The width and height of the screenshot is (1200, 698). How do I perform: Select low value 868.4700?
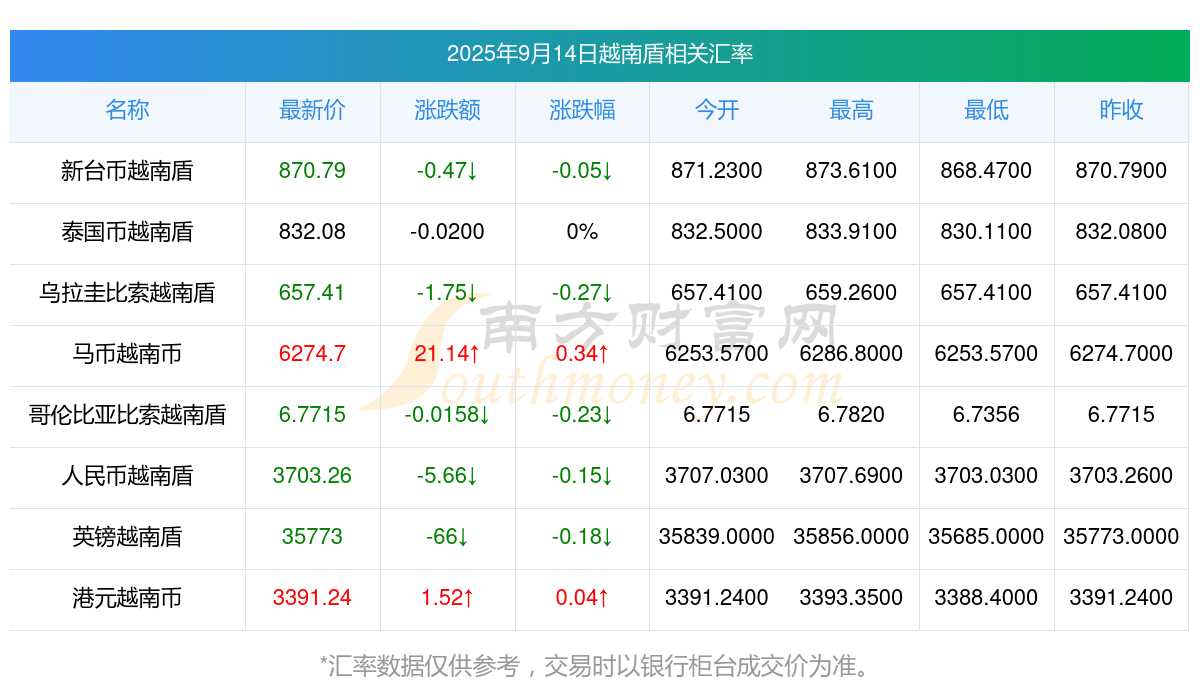click(x=986, y=171)
